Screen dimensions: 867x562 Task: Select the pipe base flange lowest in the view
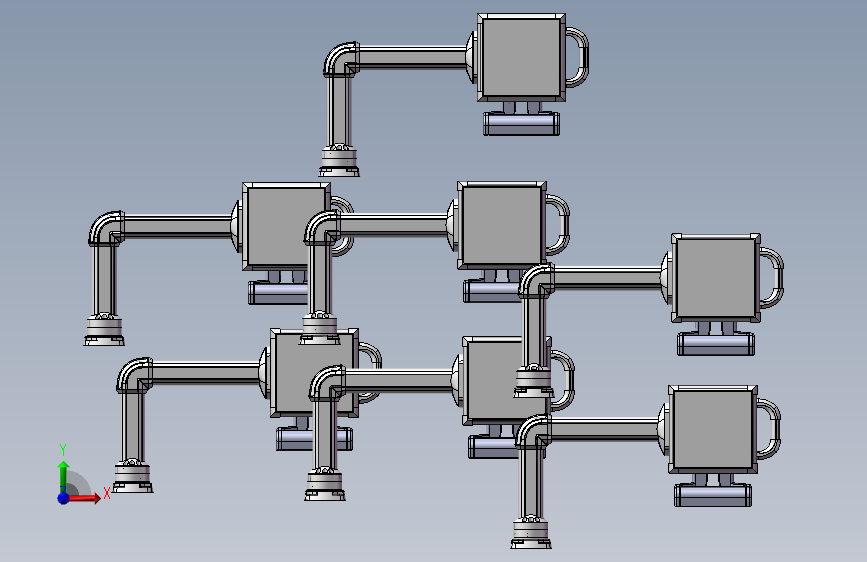click(531, 533)
